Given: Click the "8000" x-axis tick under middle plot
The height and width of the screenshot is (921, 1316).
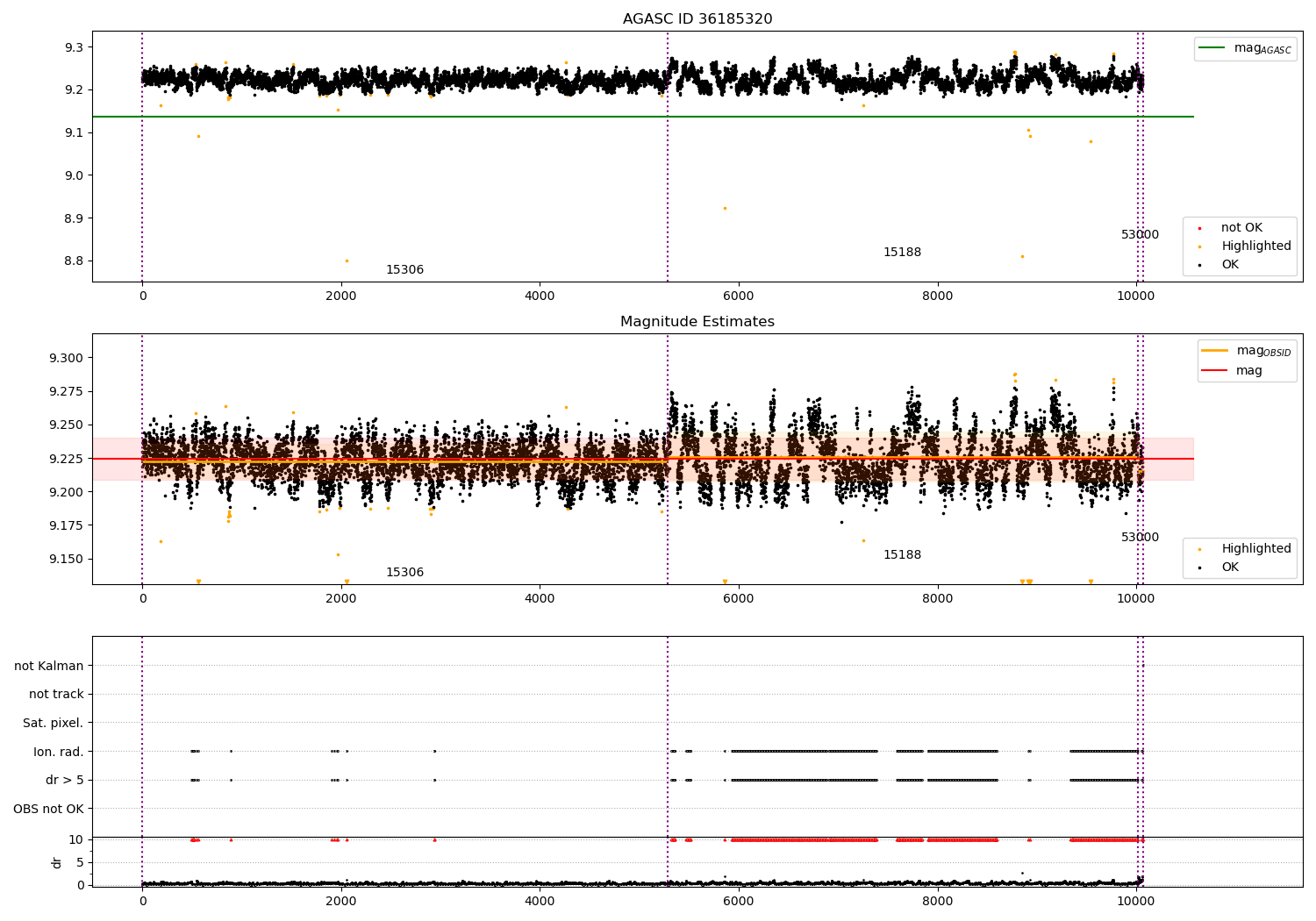Looking at the screenshot, I should 938,599.
